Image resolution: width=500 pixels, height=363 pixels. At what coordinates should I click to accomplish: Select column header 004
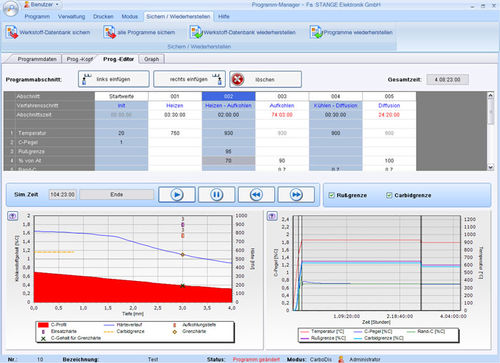click(336, 96)
